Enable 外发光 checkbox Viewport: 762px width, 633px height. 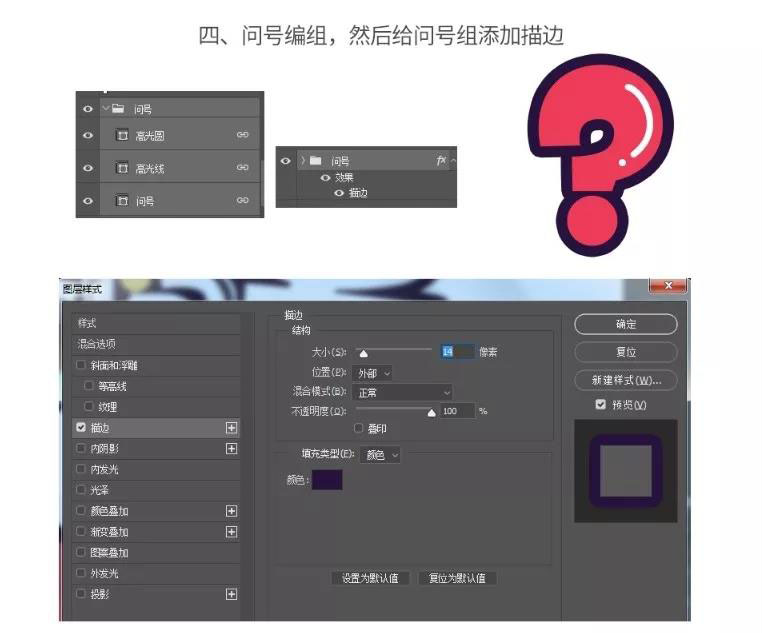pyautogui.click(x=81, y=573)
